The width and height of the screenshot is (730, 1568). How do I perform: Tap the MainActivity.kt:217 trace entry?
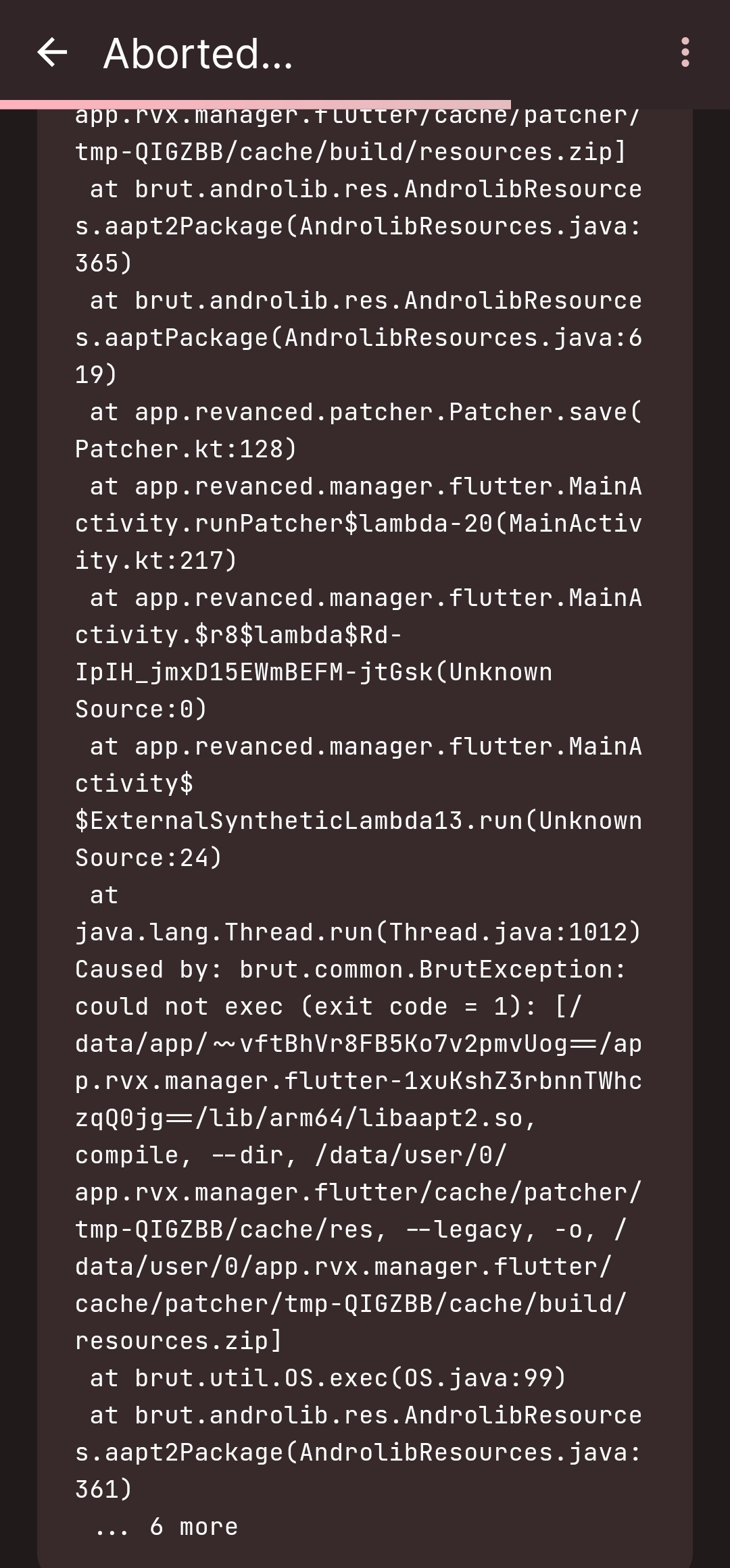pos(155,559)
